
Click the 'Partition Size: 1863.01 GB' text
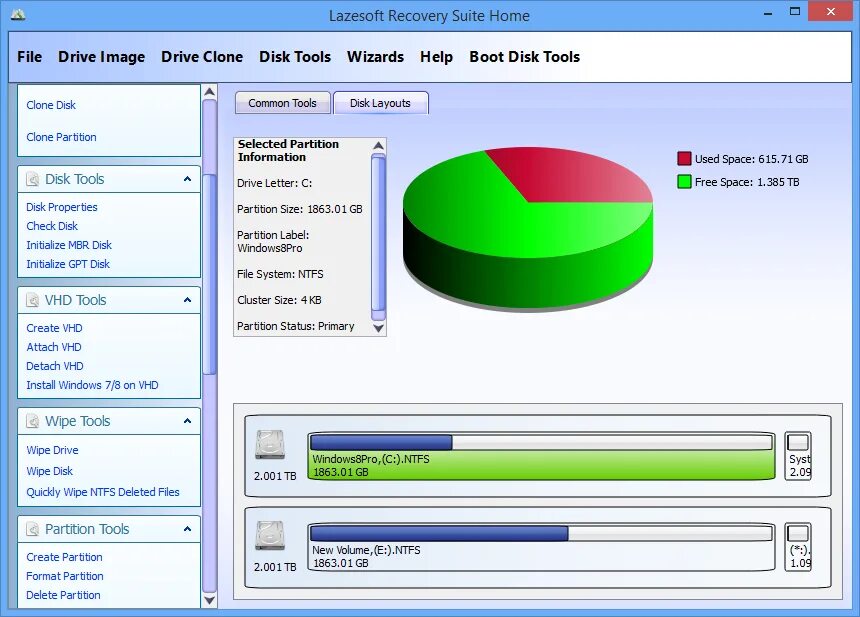tap(299, 209)
